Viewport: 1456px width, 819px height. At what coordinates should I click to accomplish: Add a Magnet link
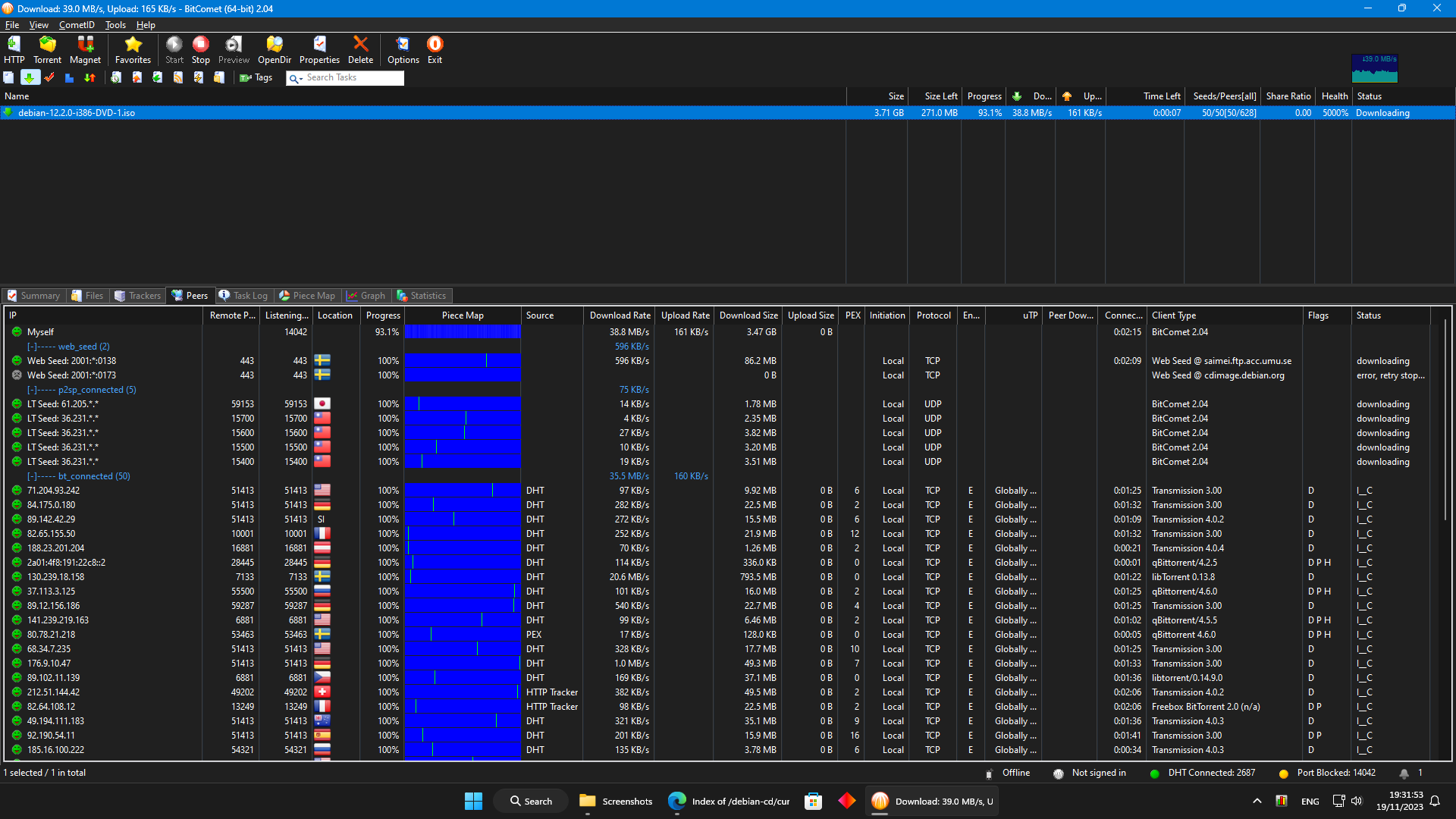tap(85, 50)
